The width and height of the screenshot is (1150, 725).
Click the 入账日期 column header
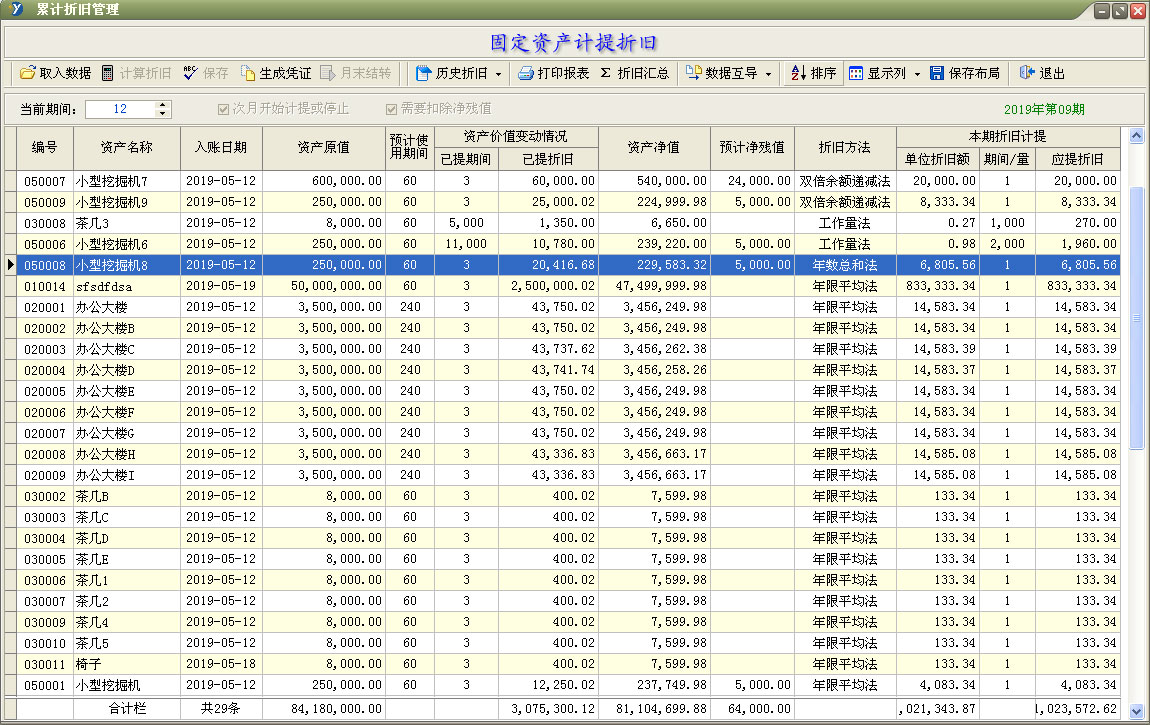[x=221, y=147]
